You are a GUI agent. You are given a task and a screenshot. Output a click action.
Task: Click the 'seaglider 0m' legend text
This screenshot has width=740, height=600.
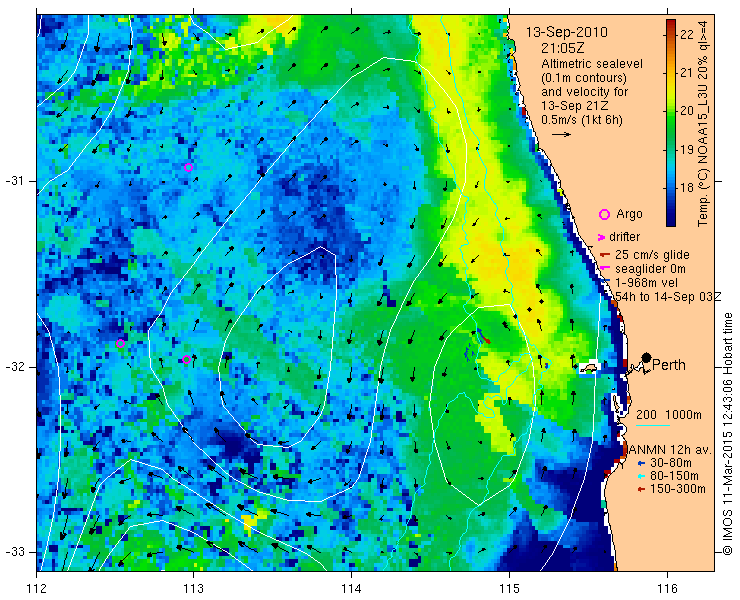[650, 269]
